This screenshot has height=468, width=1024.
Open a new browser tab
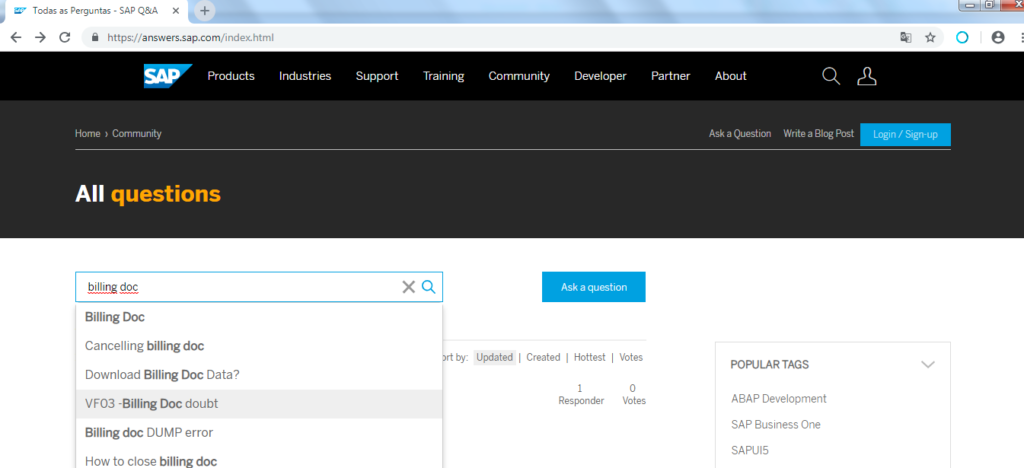(204, 10)
